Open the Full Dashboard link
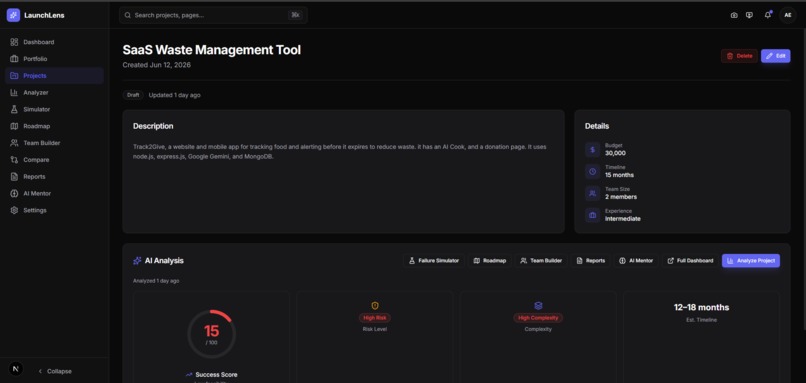Image resolution: width=806 pixels, height=383 pixels. [x=690, y=261]
